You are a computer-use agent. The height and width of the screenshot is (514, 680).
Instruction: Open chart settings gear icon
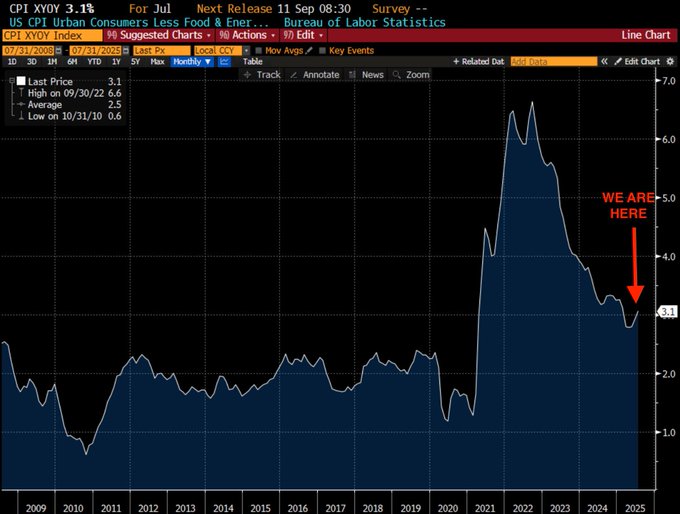point(670,62)
